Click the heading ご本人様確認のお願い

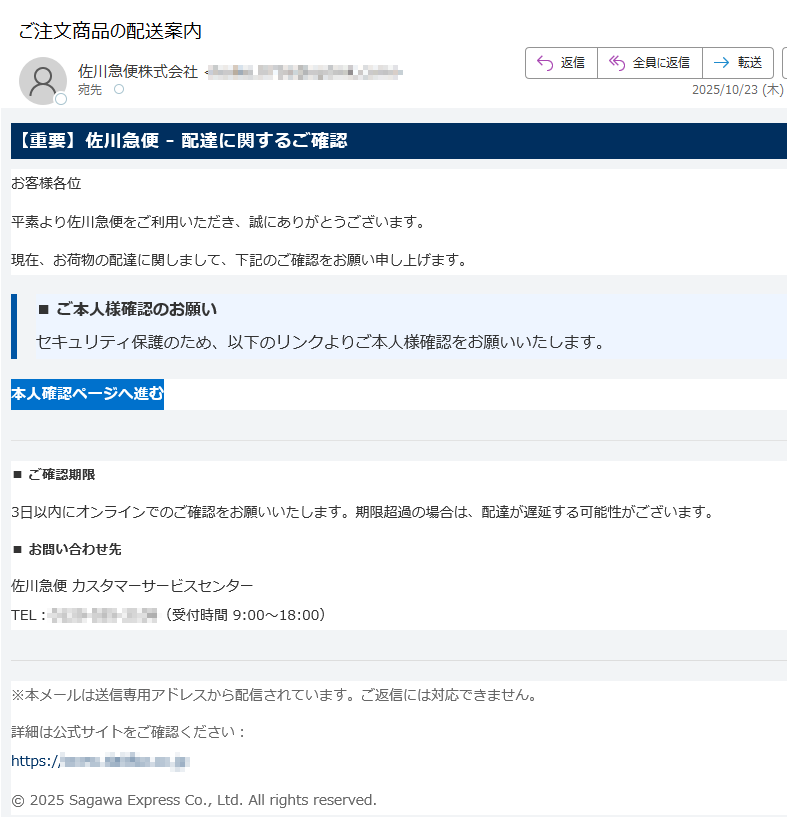click(136, 309)
